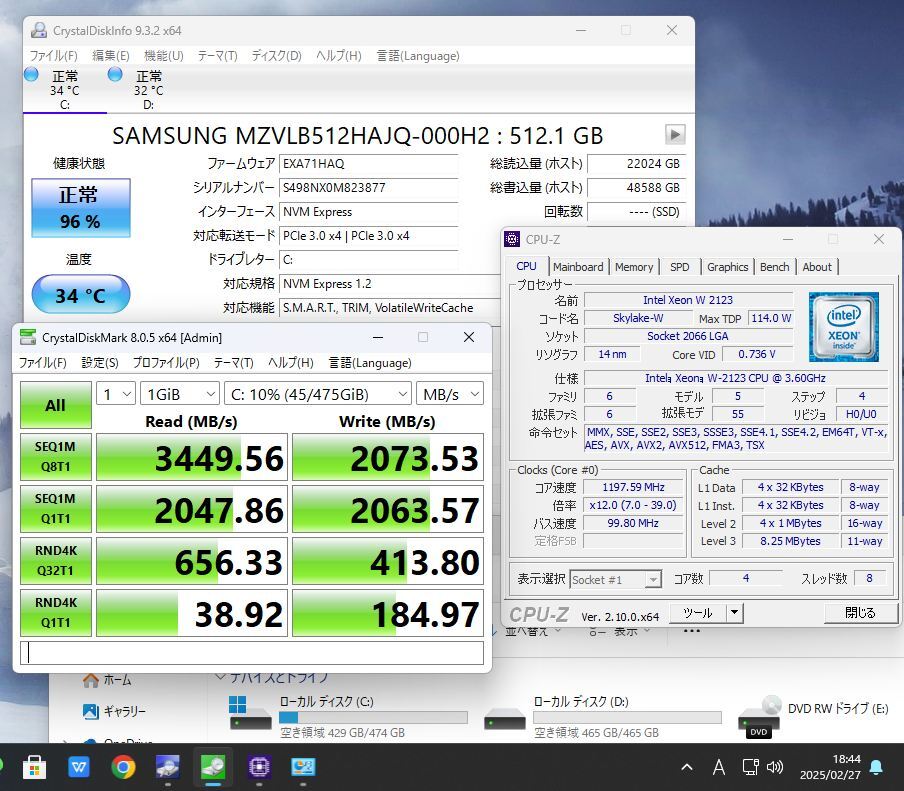The height and width of the screenshot is (791, 904).
Task: Click the volume icon in the system tray
Action: (x=775, y=767)
